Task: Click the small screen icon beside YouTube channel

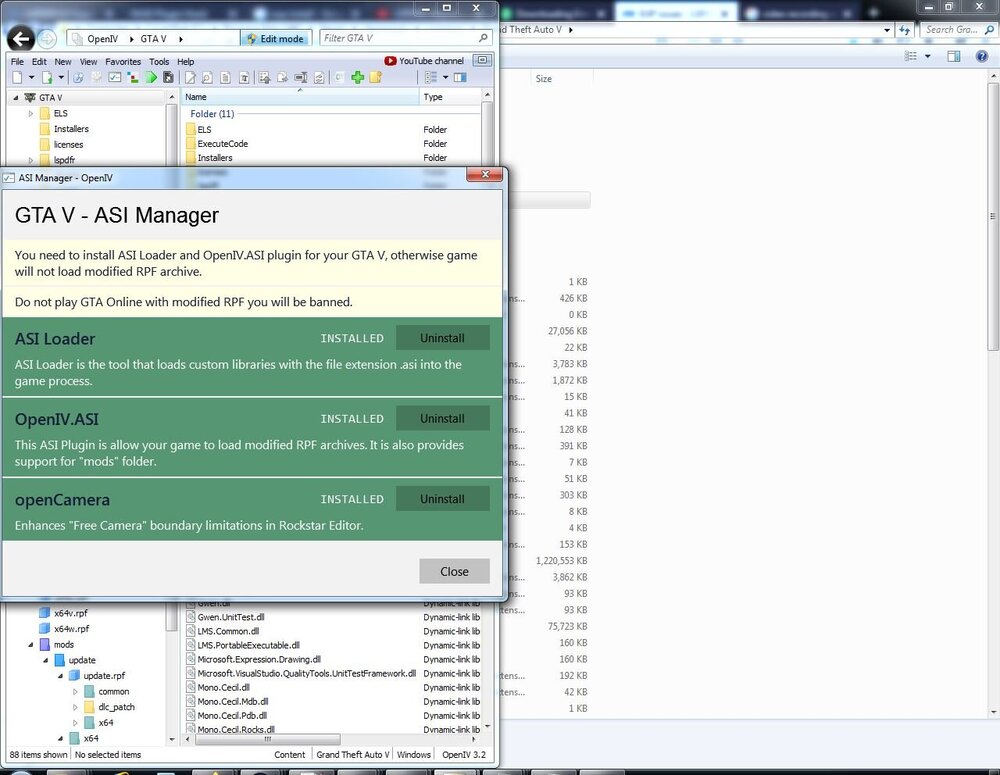Action: click(x=482, y=60)
